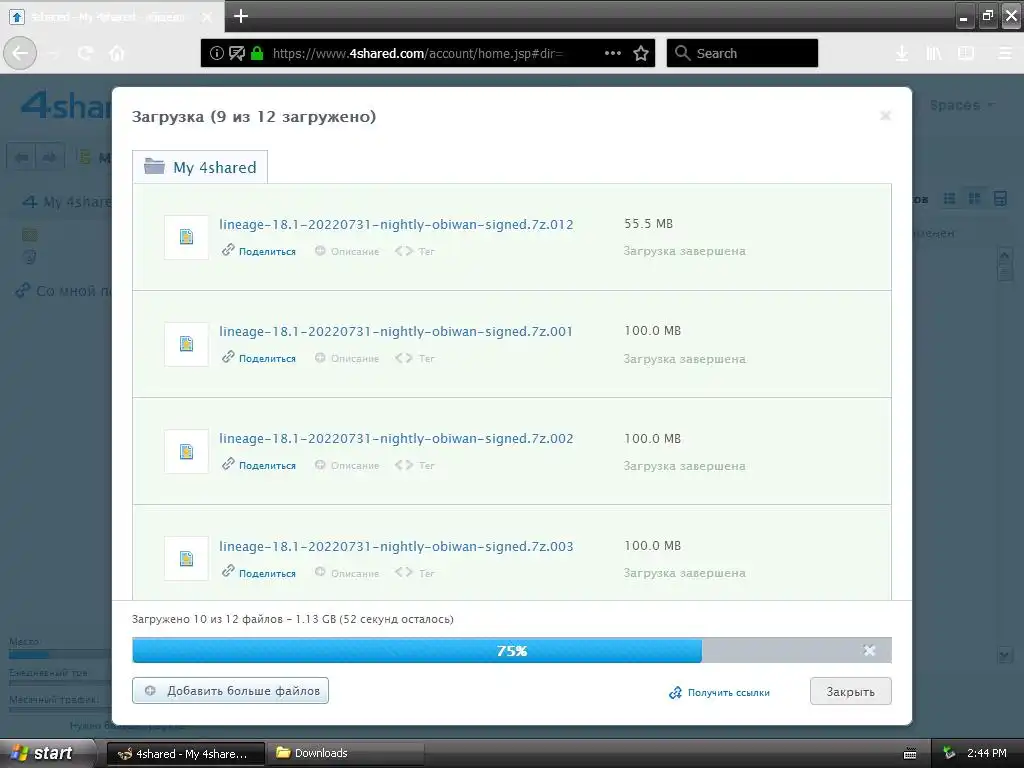The width and height of the screenshot is (1024, 768).
Task: Switch to Downloads taskbar window
Action: tap(346, 753)
